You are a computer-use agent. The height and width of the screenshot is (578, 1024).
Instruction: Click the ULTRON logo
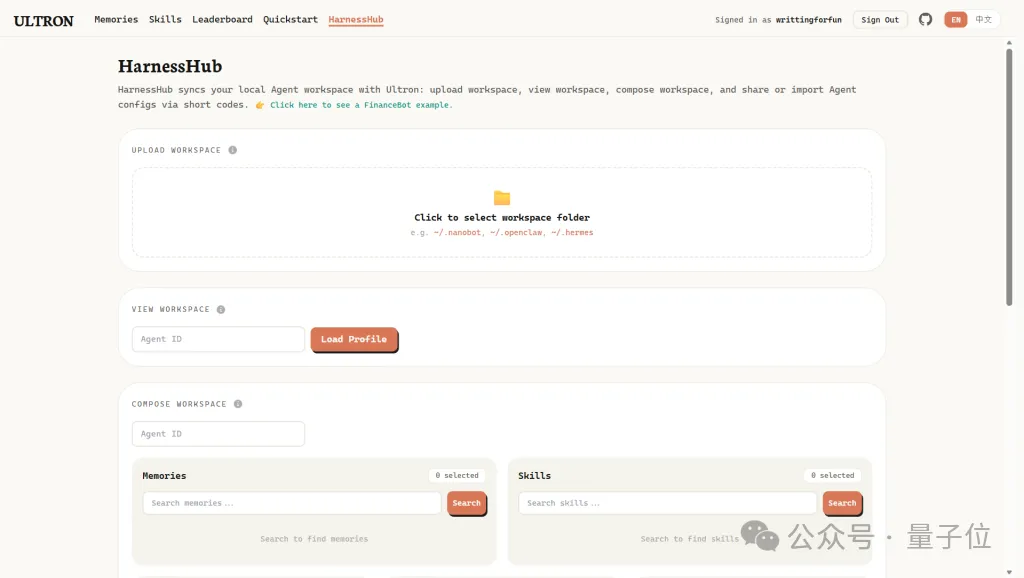44,20
